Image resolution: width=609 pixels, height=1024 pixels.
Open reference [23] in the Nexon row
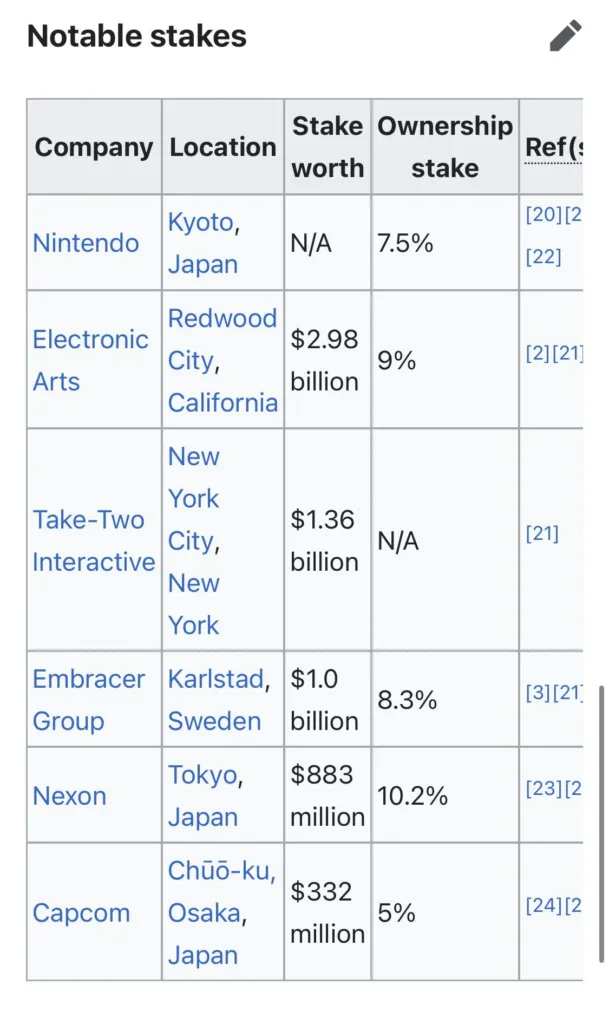pyautogui.click(x=543, y=788)
